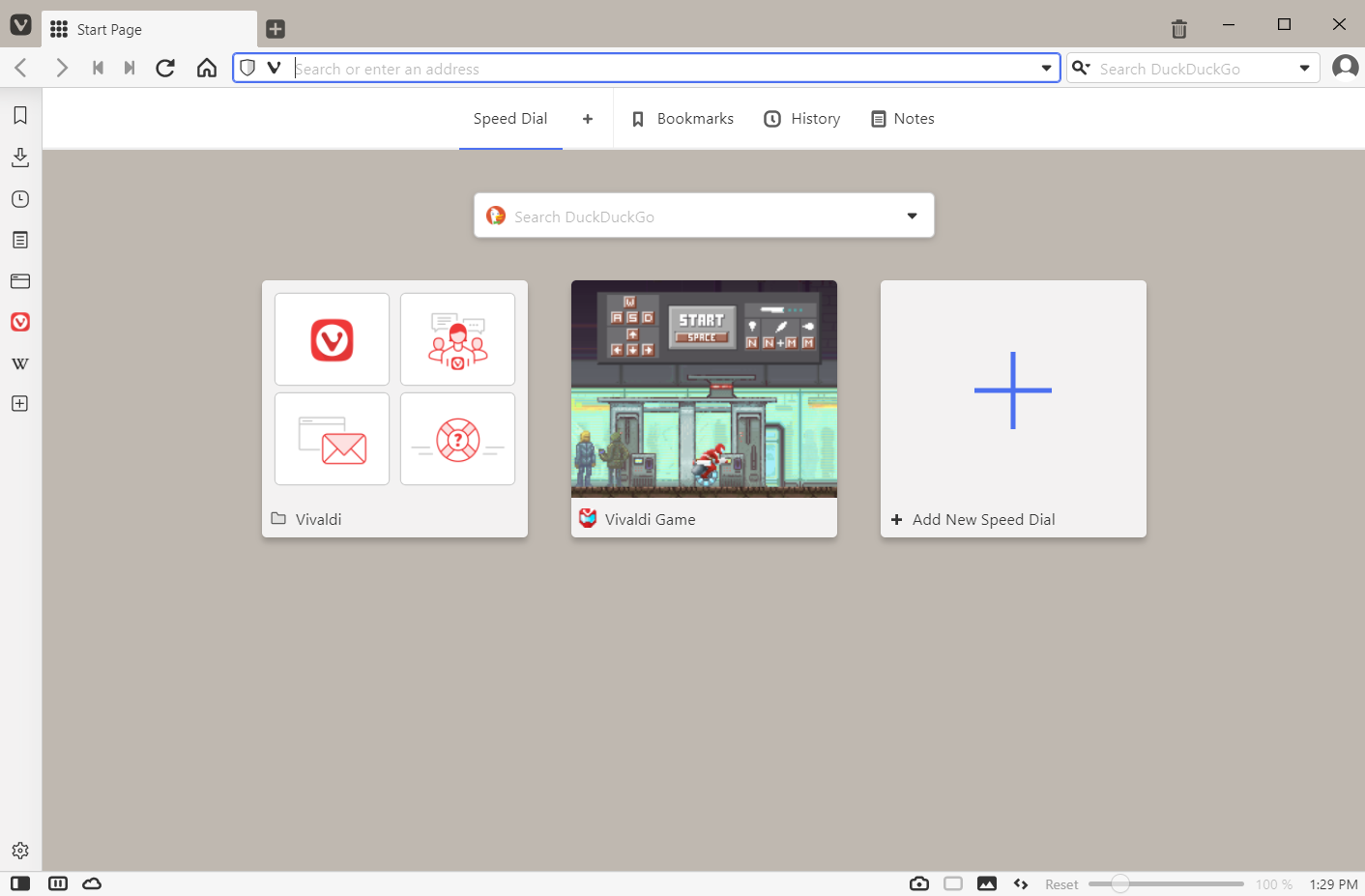The width and height of the screenshot is (1365, 896).
Task: Open the Notes panel in sidebar
Action: pos(20,240)
